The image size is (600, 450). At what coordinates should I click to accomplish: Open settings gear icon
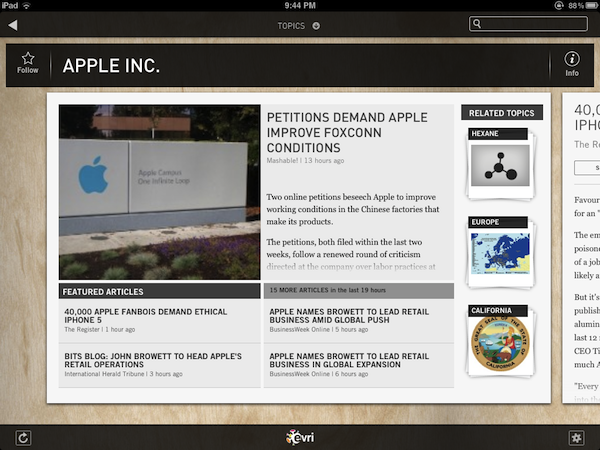pos(577,438)
